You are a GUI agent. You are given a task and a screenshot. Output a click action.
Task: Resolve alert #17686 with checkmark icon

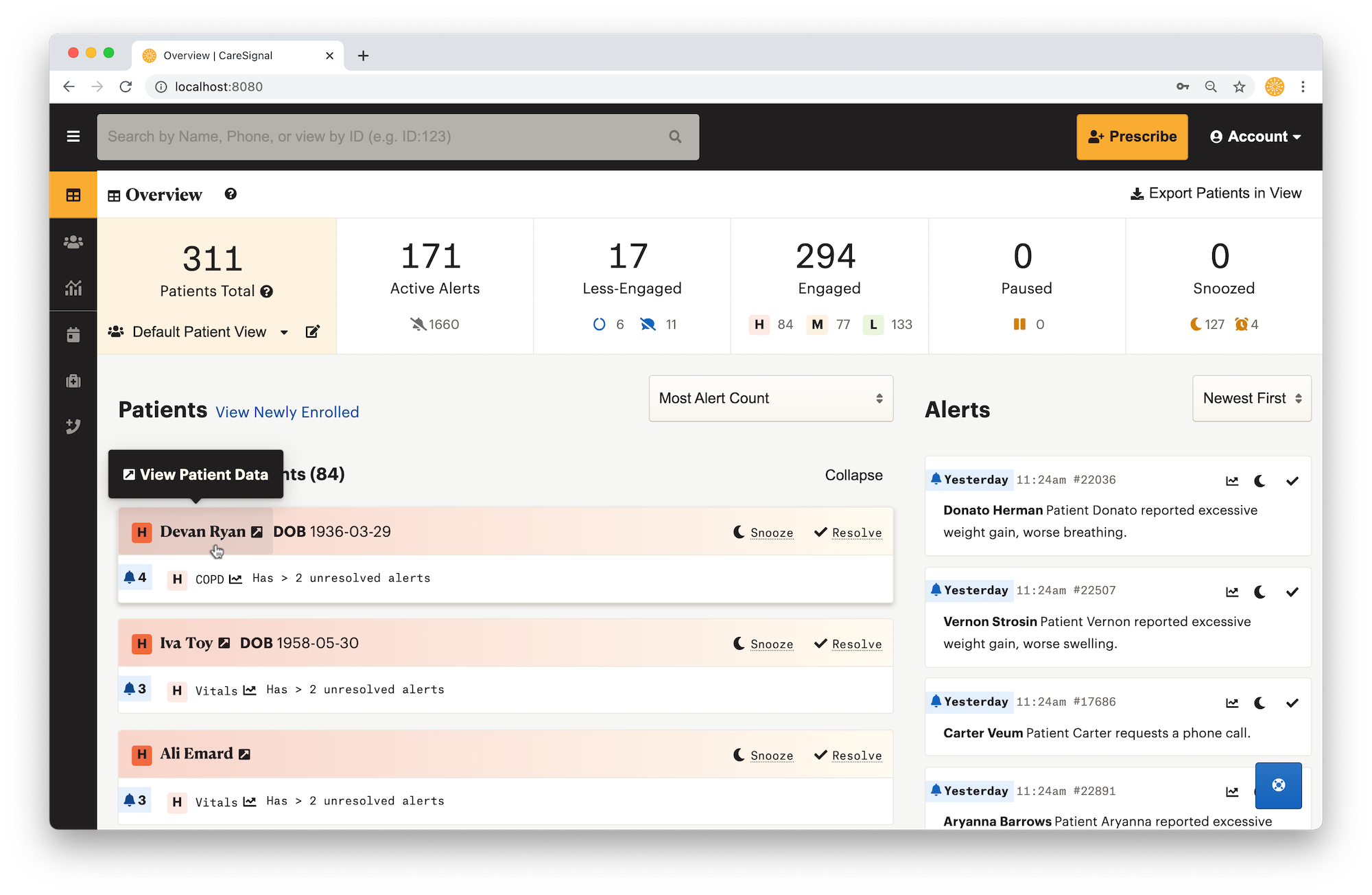click(1292, 703)
